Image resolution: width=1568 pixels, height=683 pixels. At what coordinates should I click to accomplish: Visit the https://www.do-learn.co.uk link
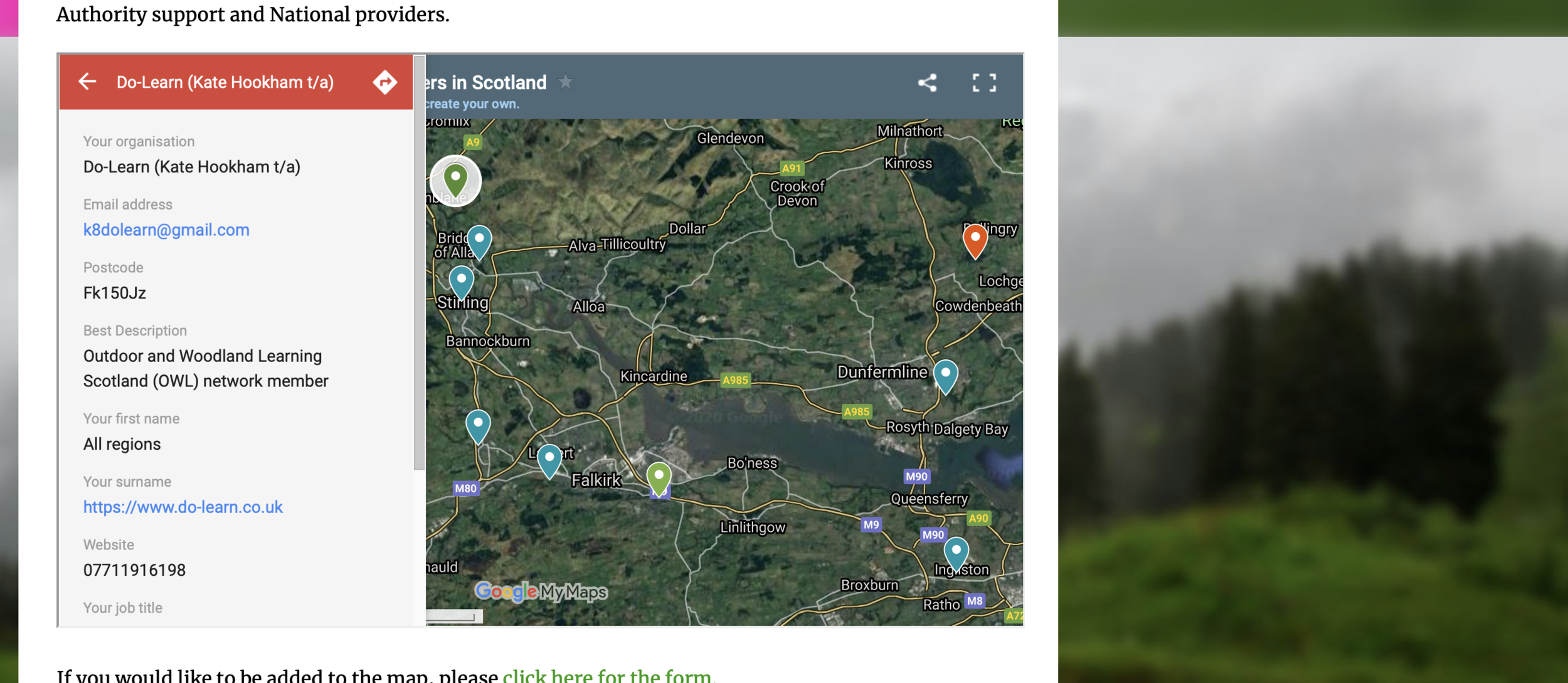coord(183,507)
